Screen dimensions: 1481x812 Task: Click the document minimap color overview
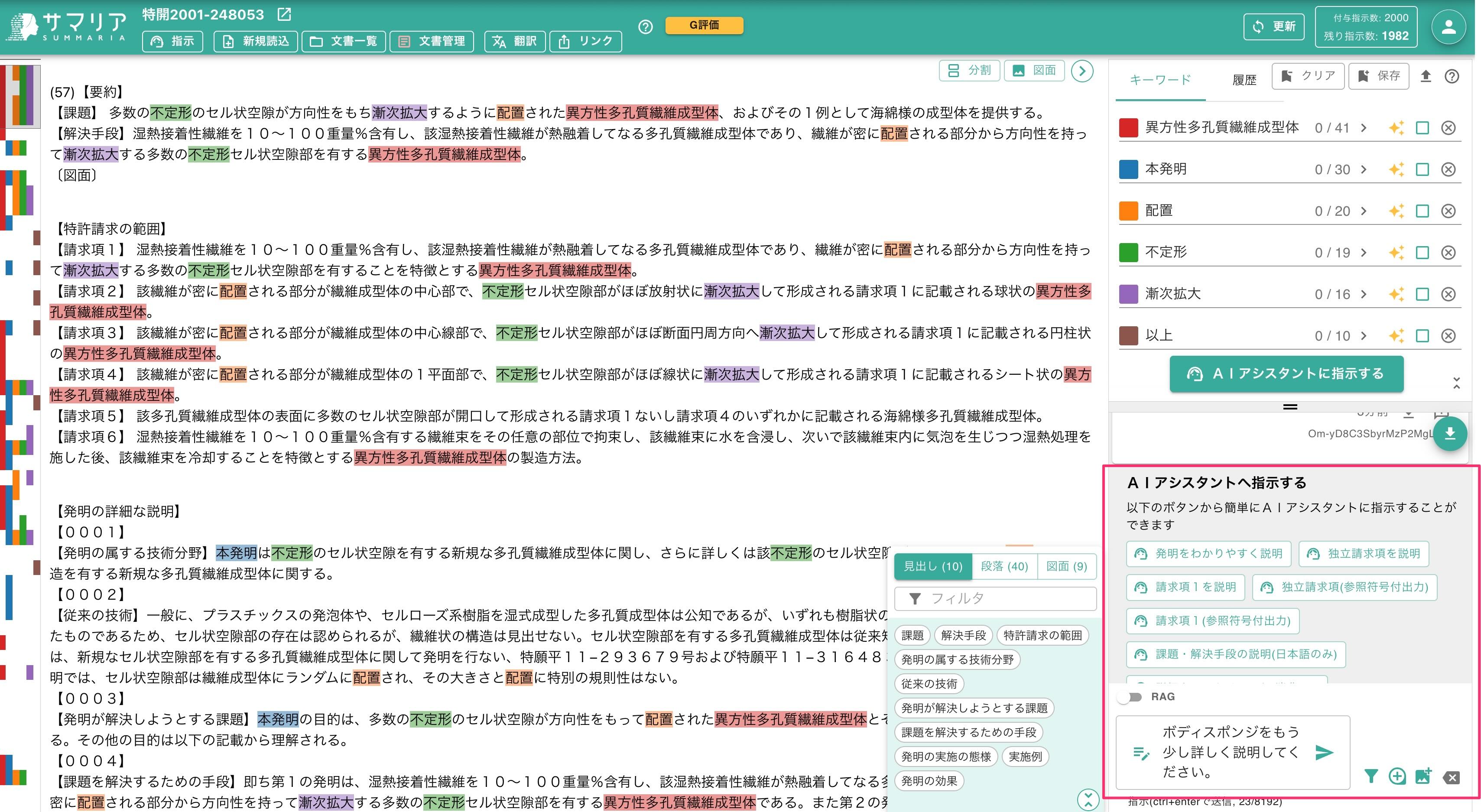click(20, 425)
